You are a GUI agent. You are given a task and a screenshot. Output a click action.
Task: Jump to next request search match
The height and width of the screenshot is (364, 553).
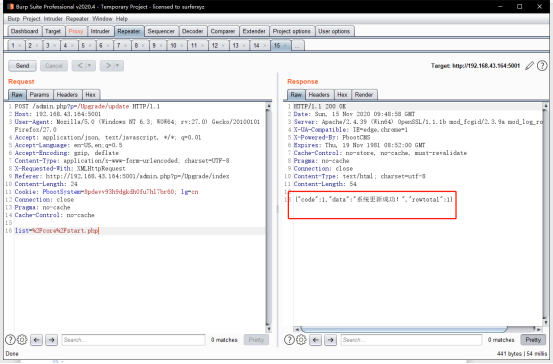point(51,340)
